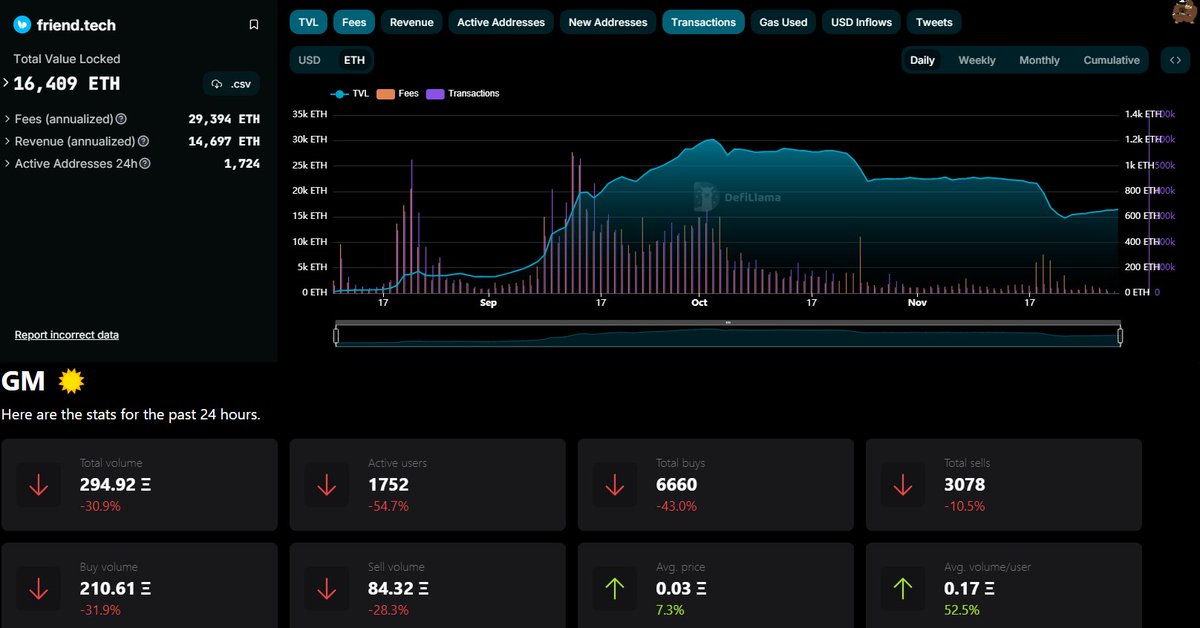
Task: Click the TVL legend entry
Action: [x=349, y=93]
